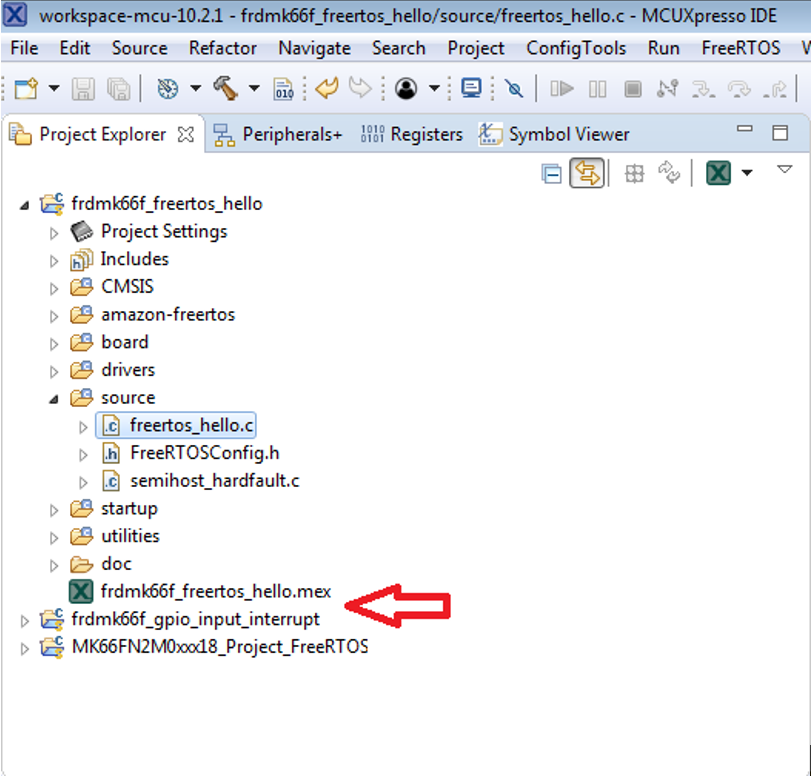Expand the frdmk66f_gpio_input_interrupt project
This screenshot has height=776, width=812.
pyautogui.click(x=24, y=621)
